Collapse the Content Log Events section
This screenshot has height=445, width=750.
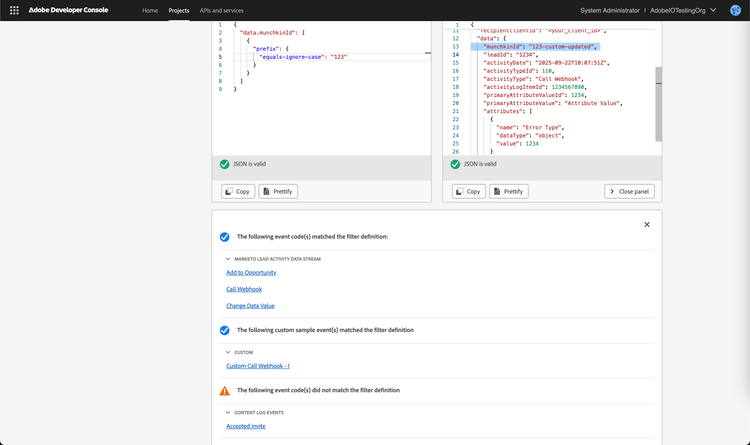pyautogui.click(x=228, y=412)
